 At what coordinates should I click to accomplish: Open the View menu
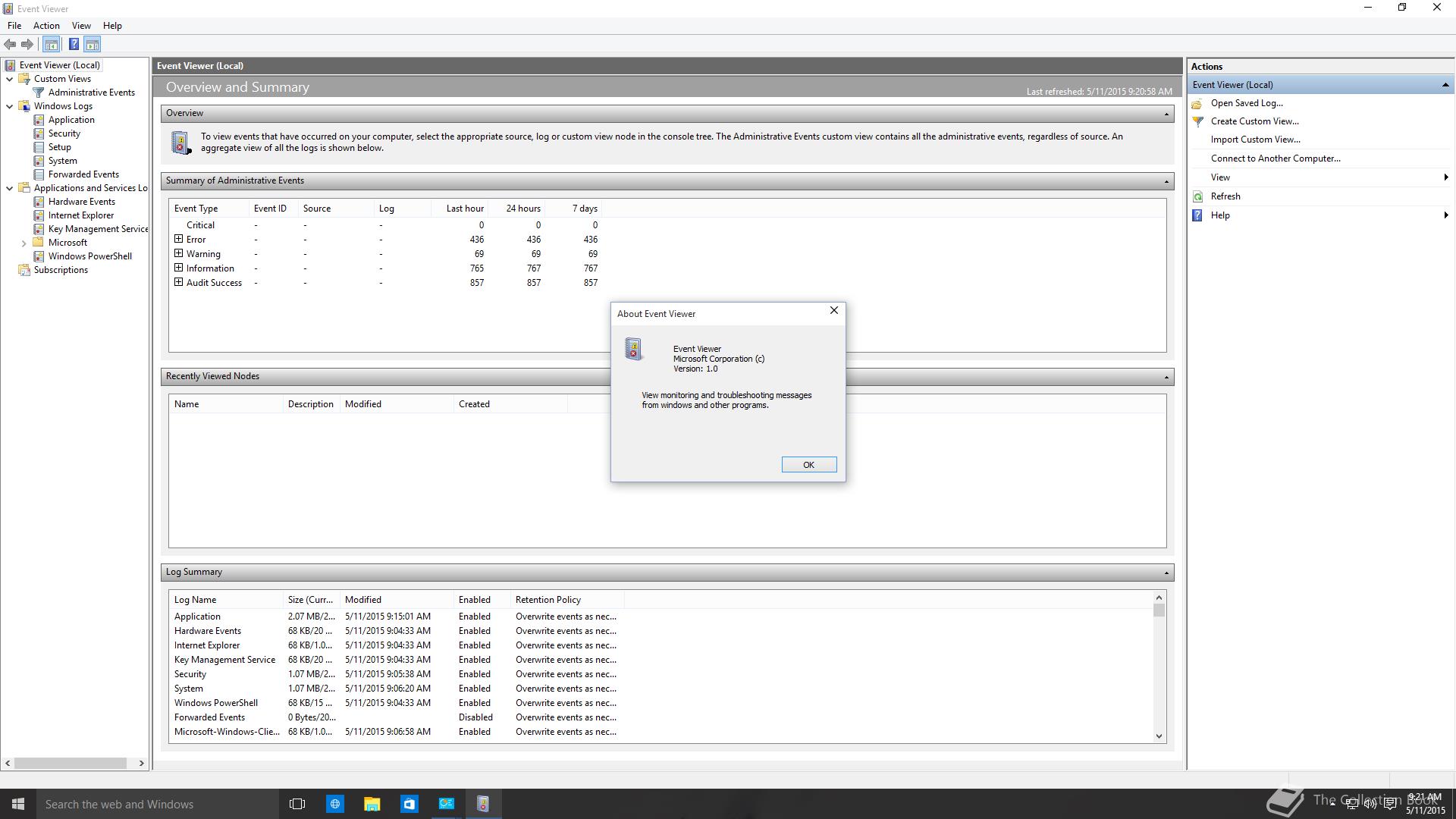point(81,26)
